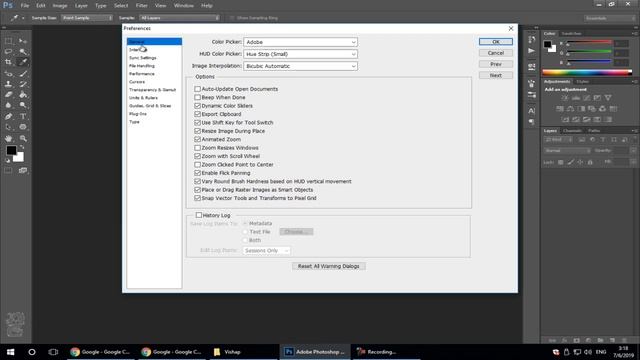Screen dimensions: 640x360
Task: Open the Image menu
Action: (x=60, y=6)
